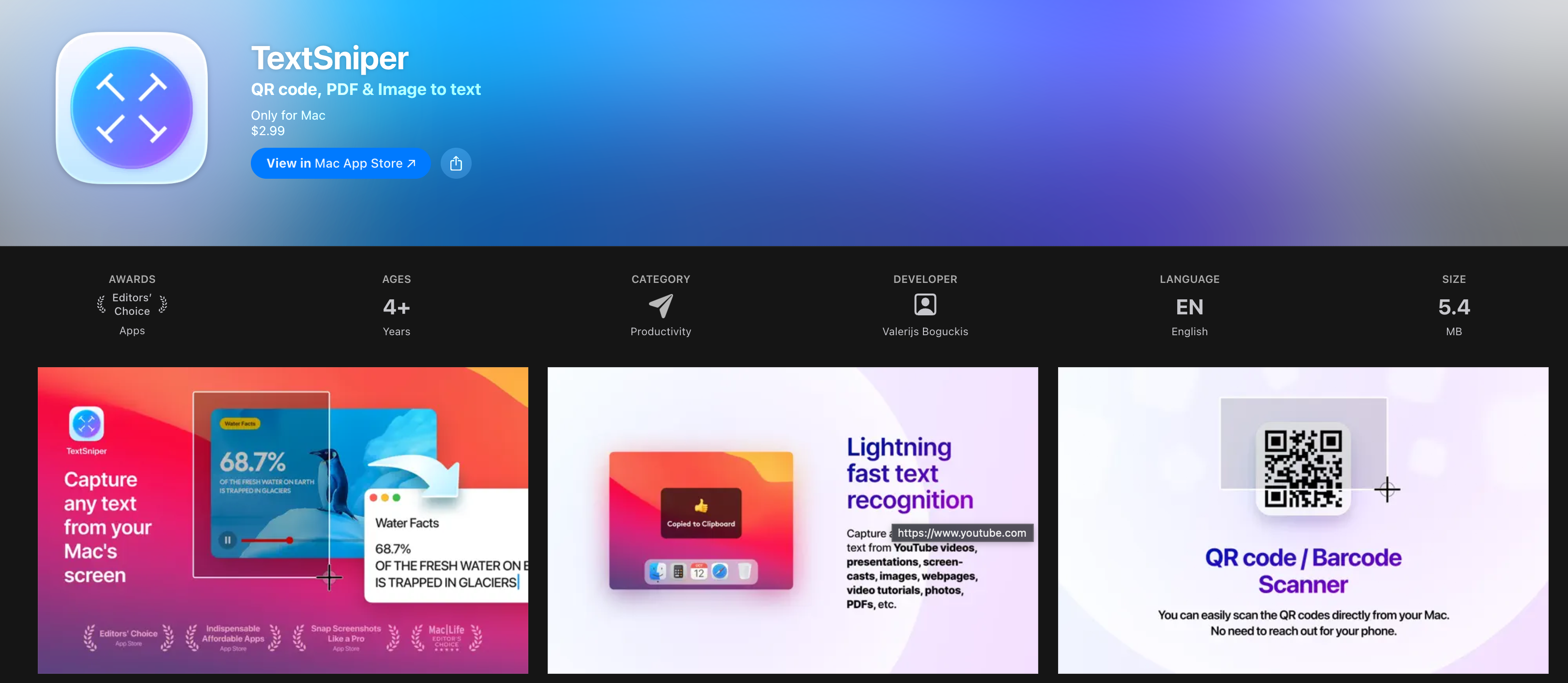Click the pause button in penguin video
This screenshot has width=1568, height=683.
click(227, 540)
